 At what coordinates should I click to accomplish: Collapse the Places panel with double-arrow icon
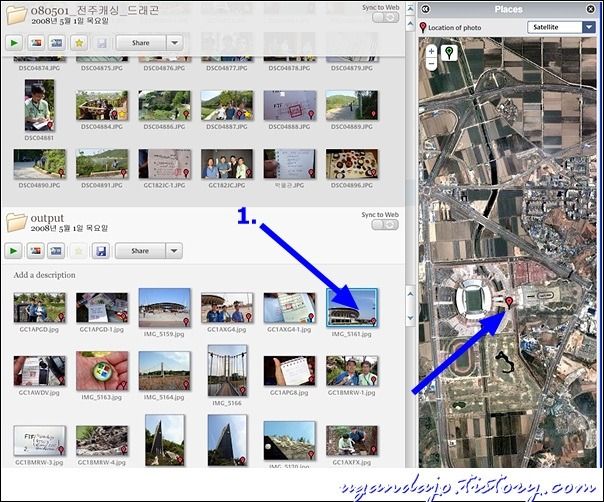tap(425, 9)
